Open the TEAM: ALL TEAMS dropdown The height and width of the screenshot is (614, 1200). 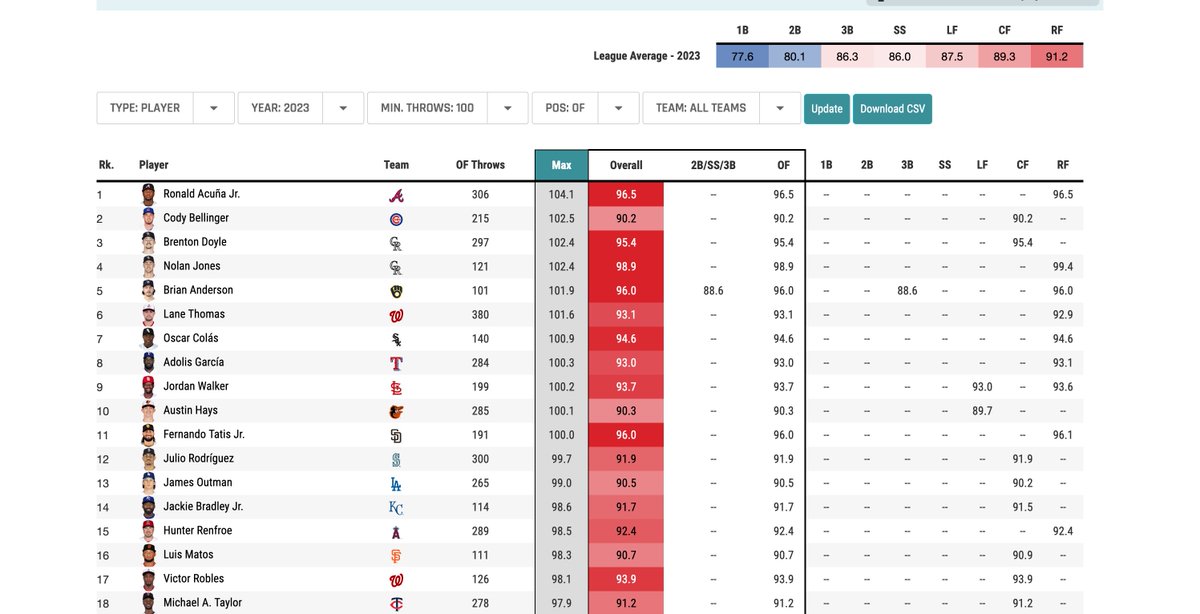pyautogui.click(x=722, y=108)
